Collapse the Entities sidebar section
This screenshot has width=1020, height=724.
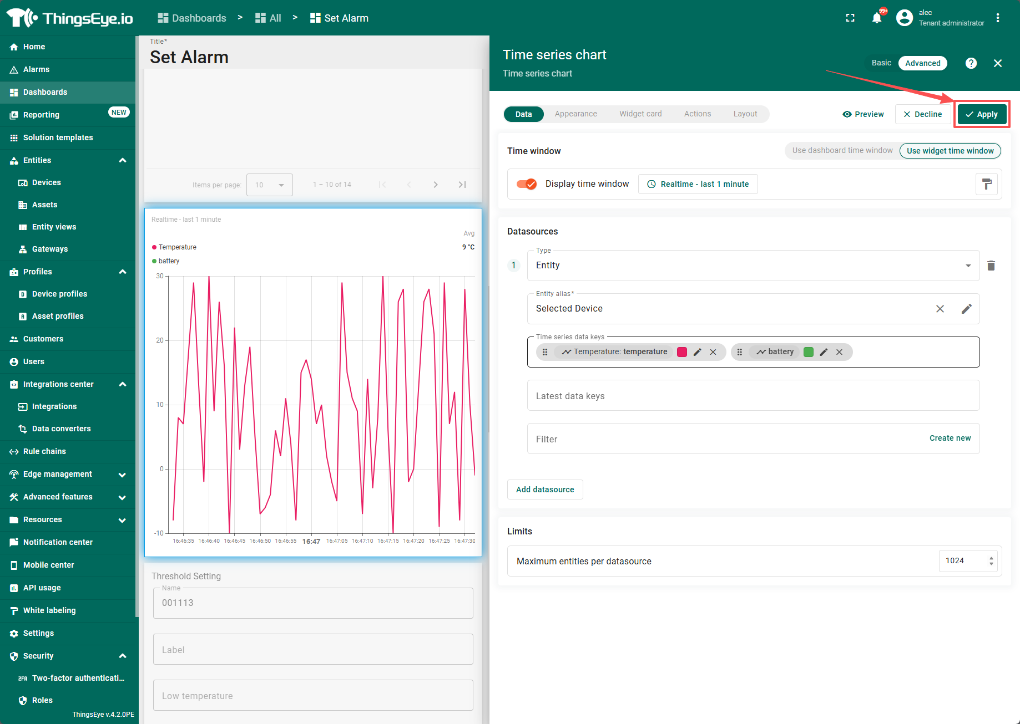pyautogui.click(x=122, y=160)
